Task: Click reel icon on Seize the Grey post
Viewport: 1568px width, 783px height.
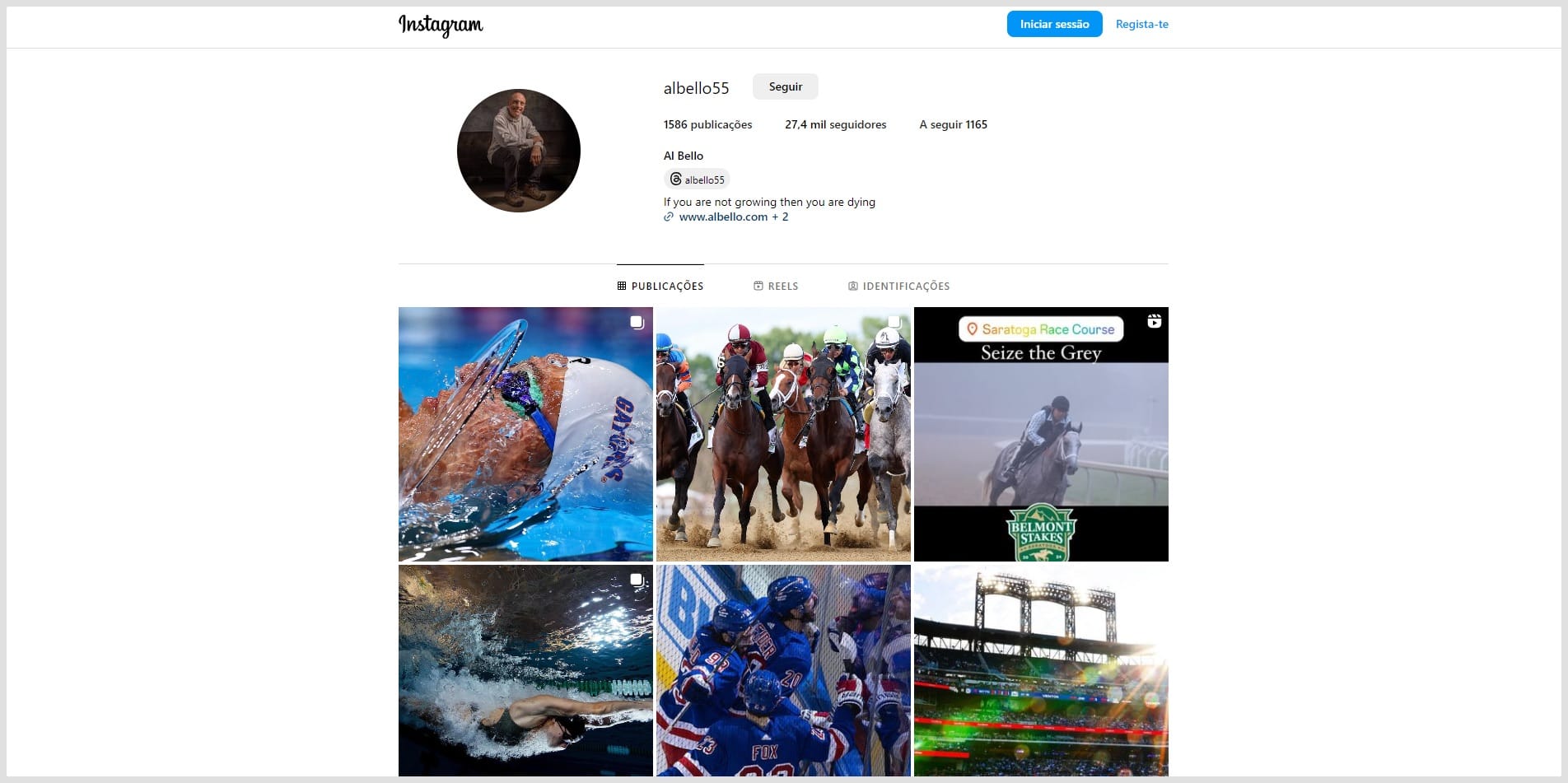Action: pos(1155,321)
